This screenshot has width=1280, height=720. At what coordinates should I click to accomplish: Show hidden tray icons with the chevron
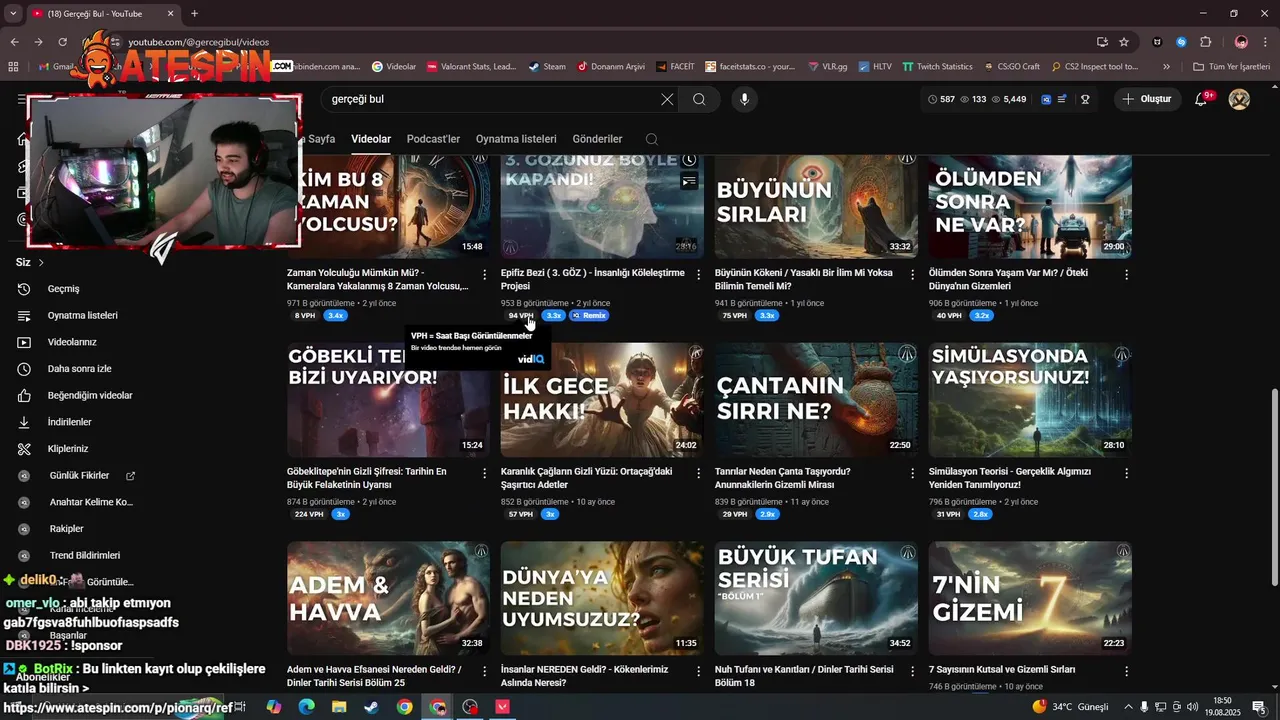click(x=1128, y=707)
